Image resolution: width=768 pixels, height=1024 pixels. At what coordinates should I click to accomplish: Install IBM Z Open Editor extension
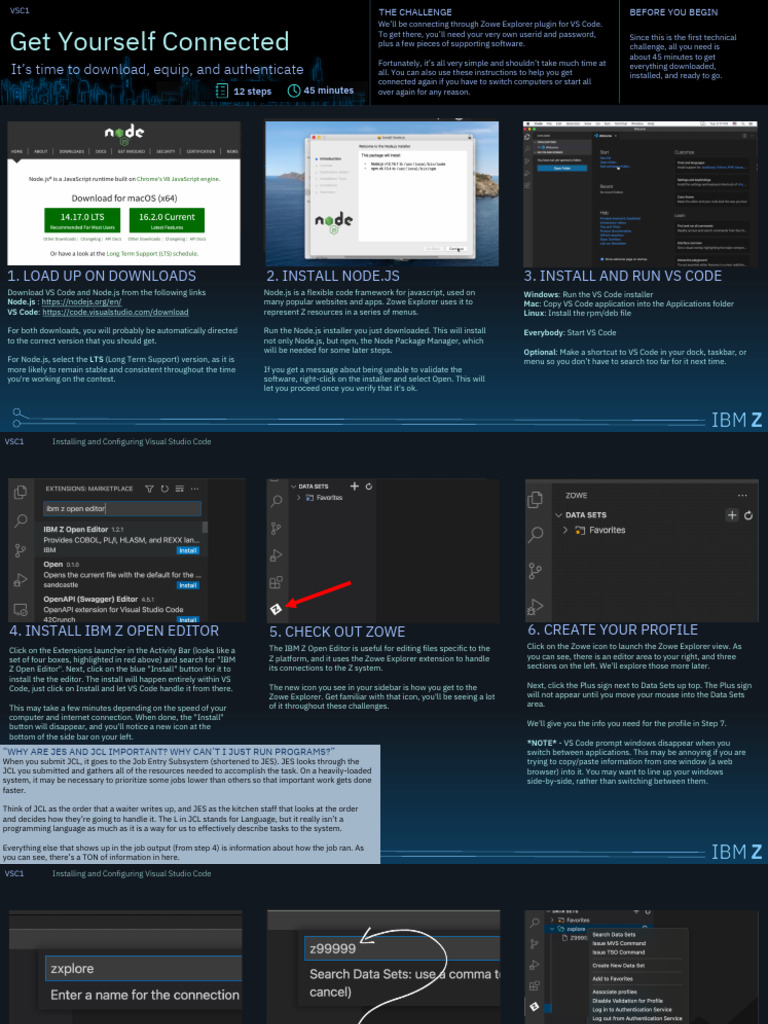click(x=188, y=551)
